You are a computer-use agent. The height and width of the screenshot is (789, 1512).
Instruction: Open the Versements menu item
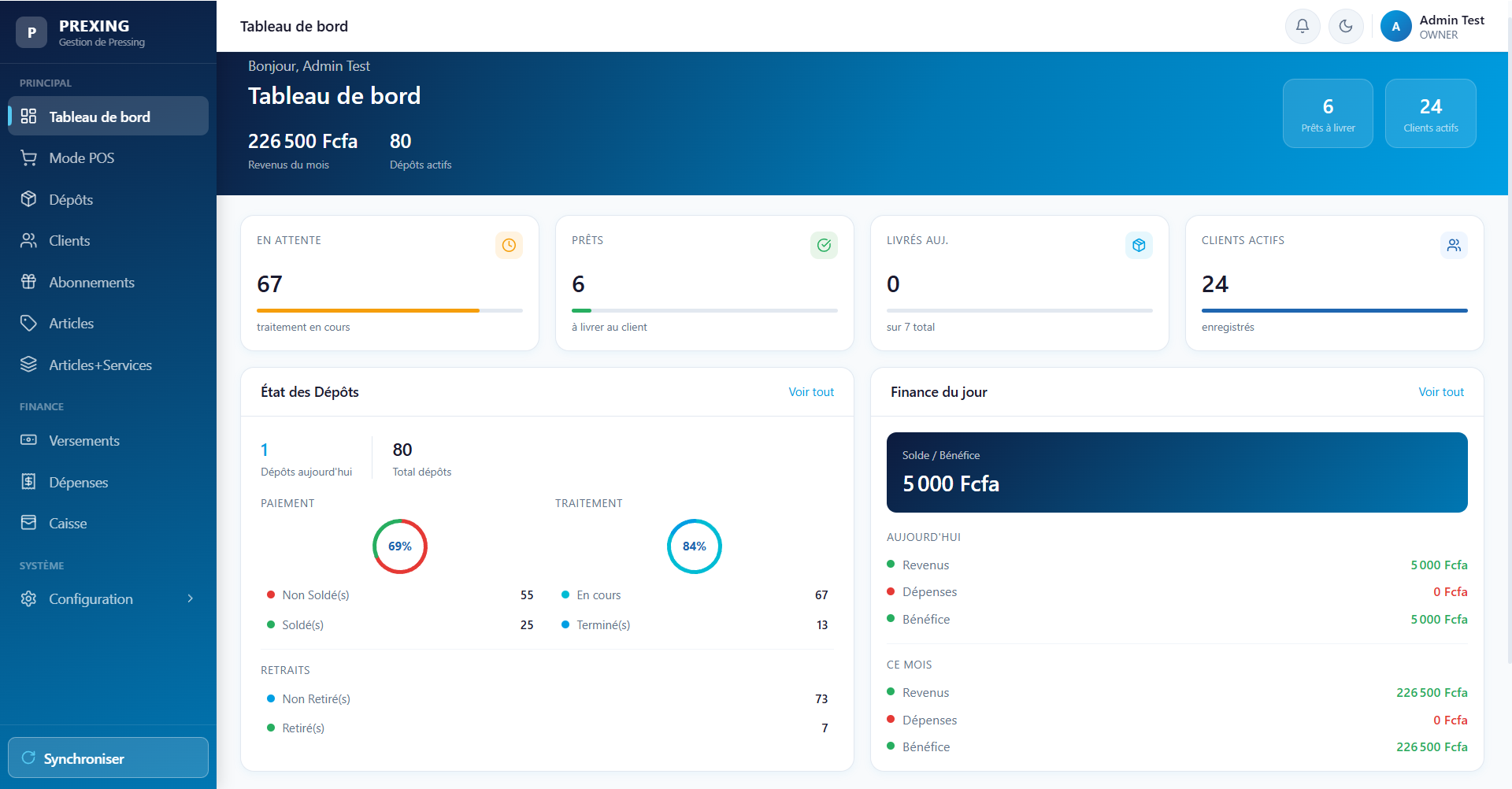[x=109, y=440]
